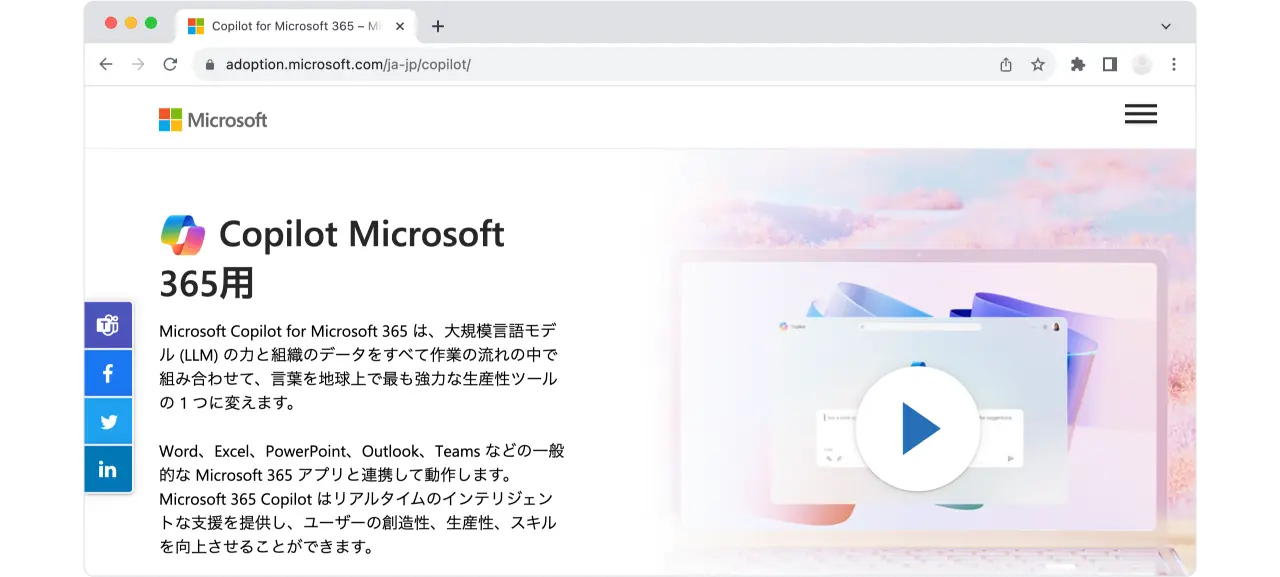Share page on Twitter
Image resolution: width=1280 pixels, height=577 pixels.
pos(108,421)
